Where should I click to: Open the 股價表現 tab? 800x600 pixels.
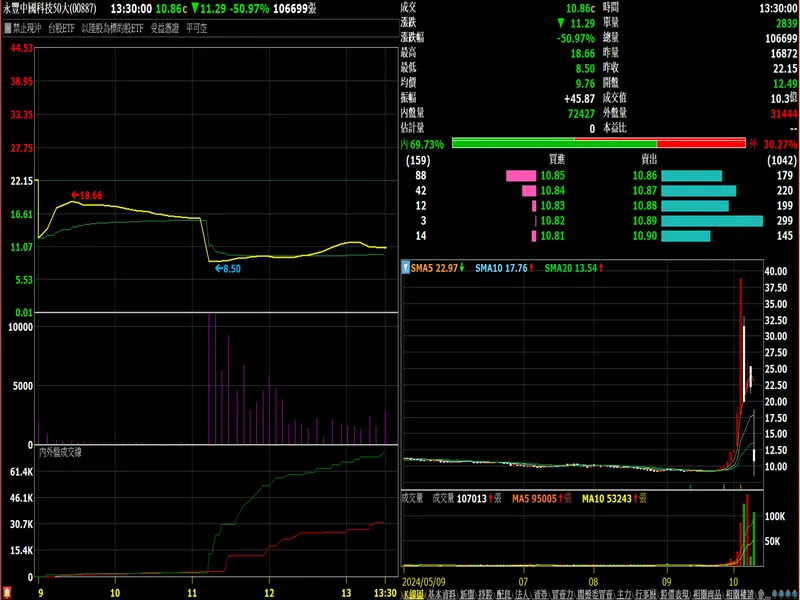674,594
